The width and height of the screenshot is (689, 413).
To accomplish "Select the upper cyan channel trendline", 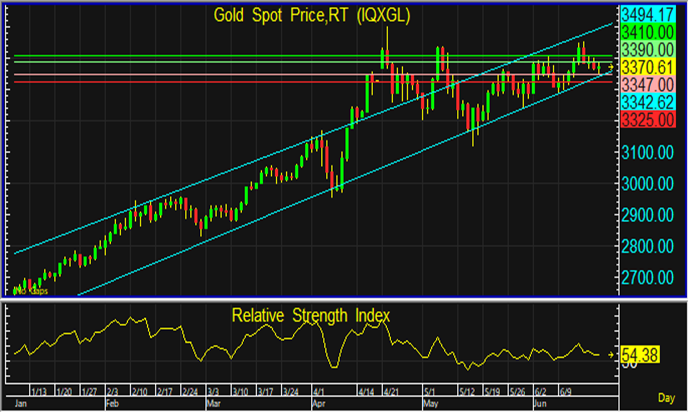I will coord(313,138).
